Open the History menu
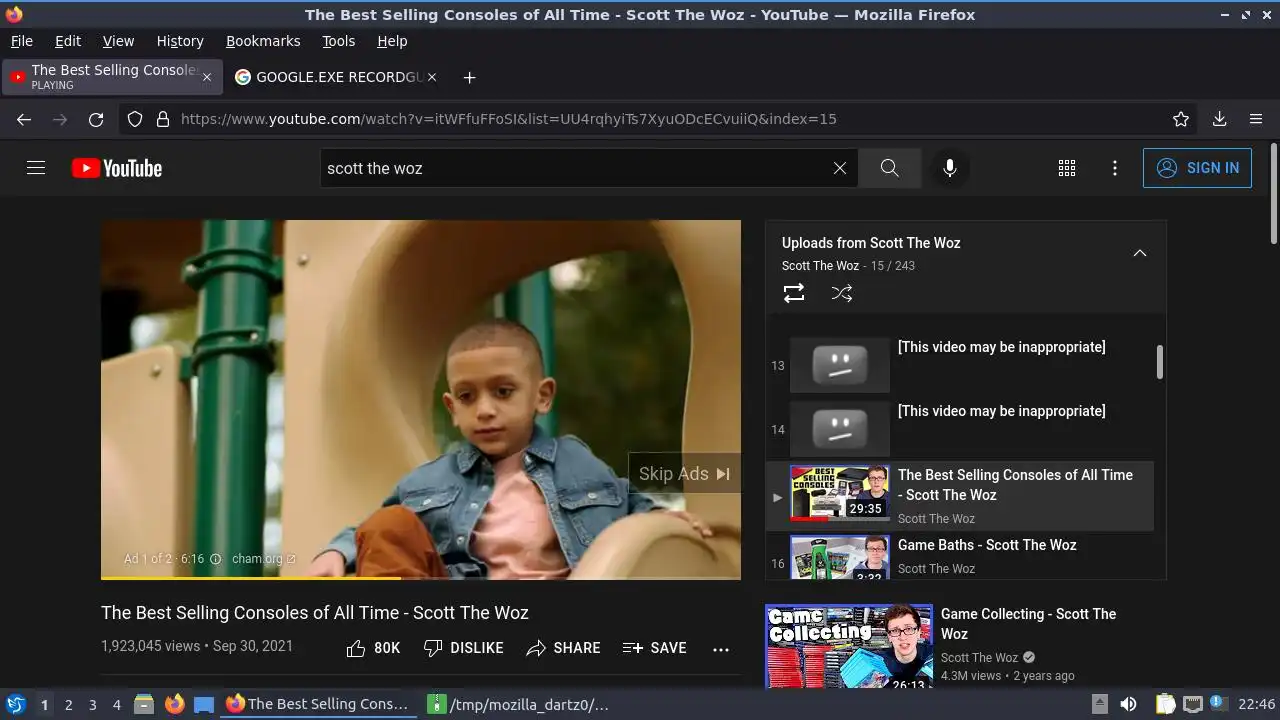 click(180, 41)
